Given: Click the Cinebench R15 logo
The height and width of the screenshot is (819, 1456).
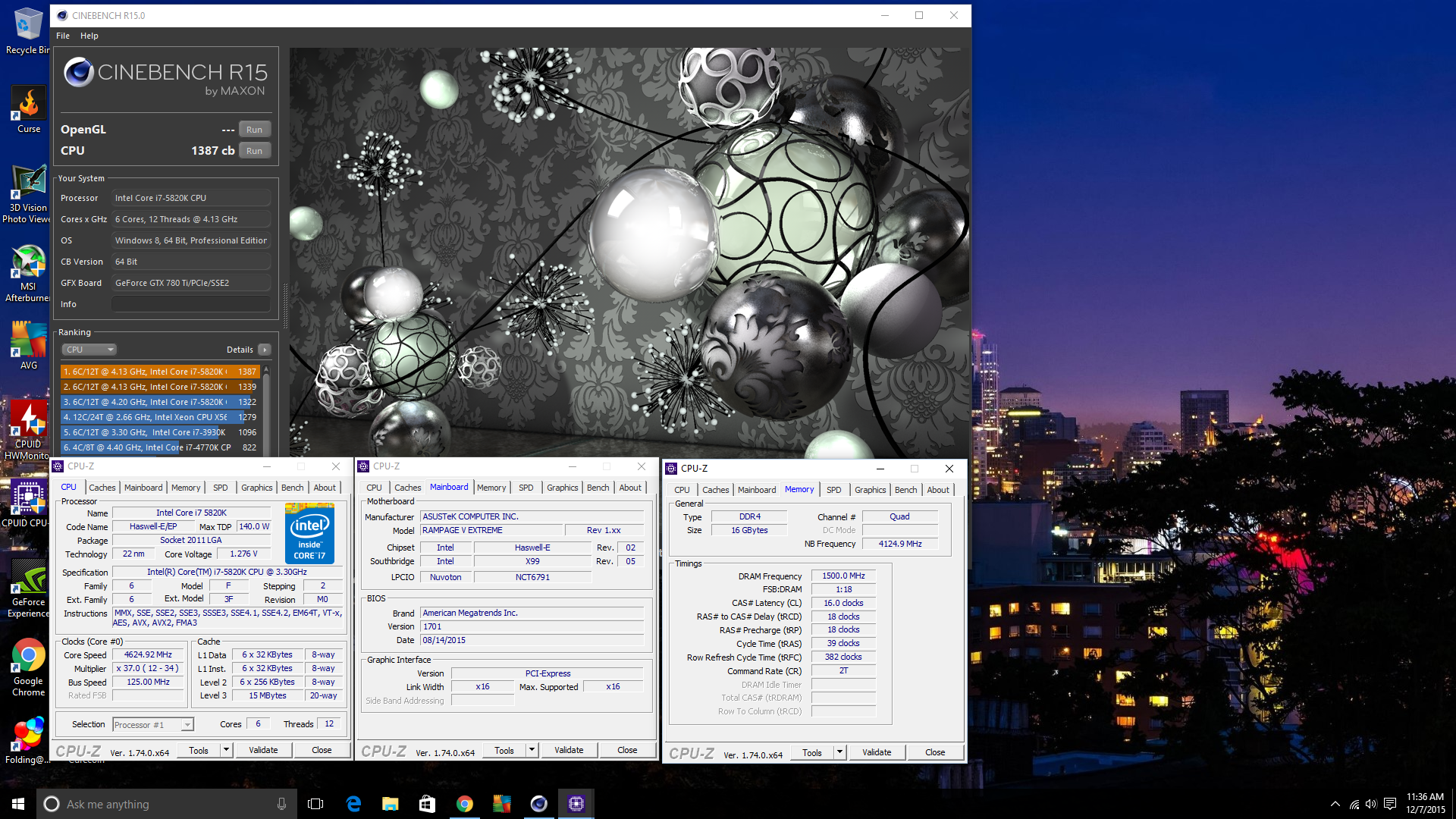Looking at the screenshot, I should 165,77.
